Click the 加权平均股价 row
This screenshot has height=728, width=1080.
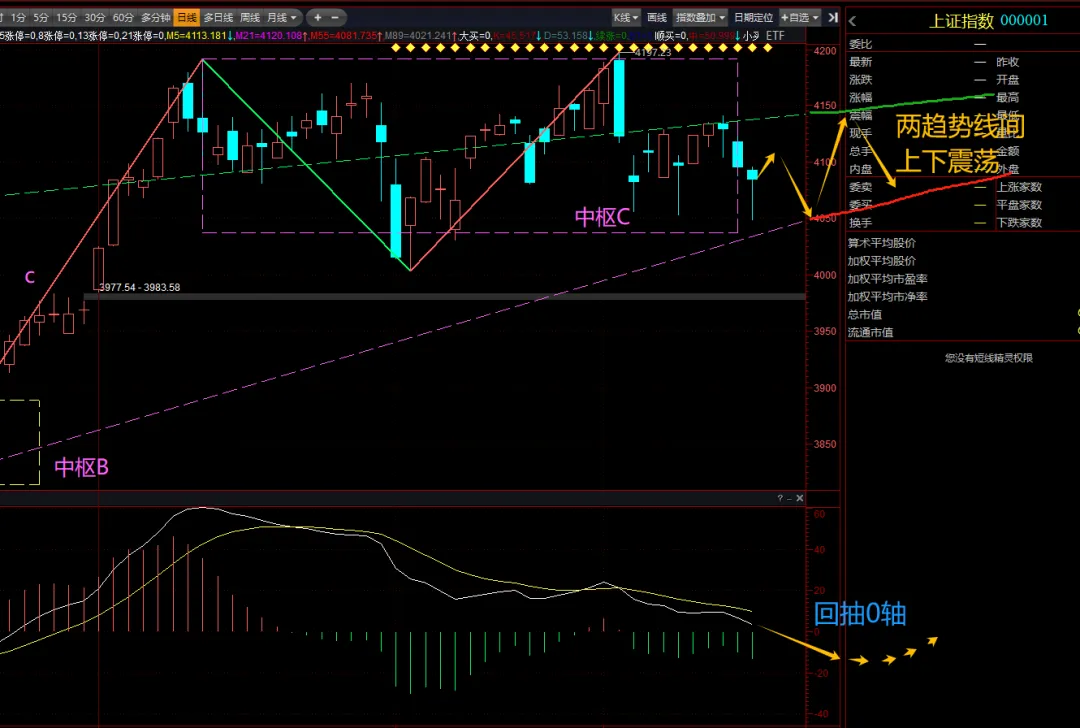coord(882,261)
